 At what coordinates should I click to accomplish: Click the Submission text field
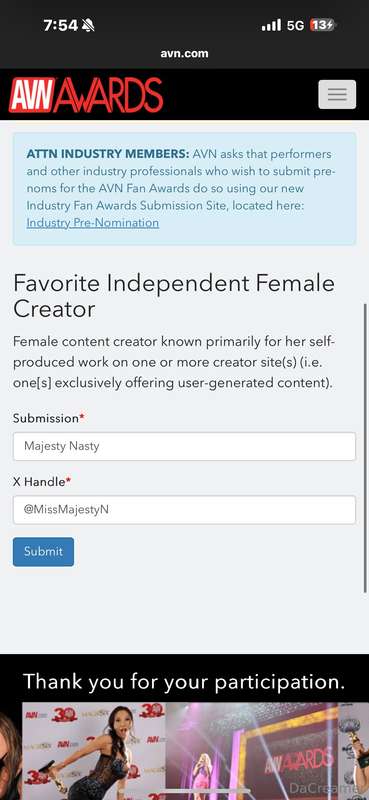(184, 446)
